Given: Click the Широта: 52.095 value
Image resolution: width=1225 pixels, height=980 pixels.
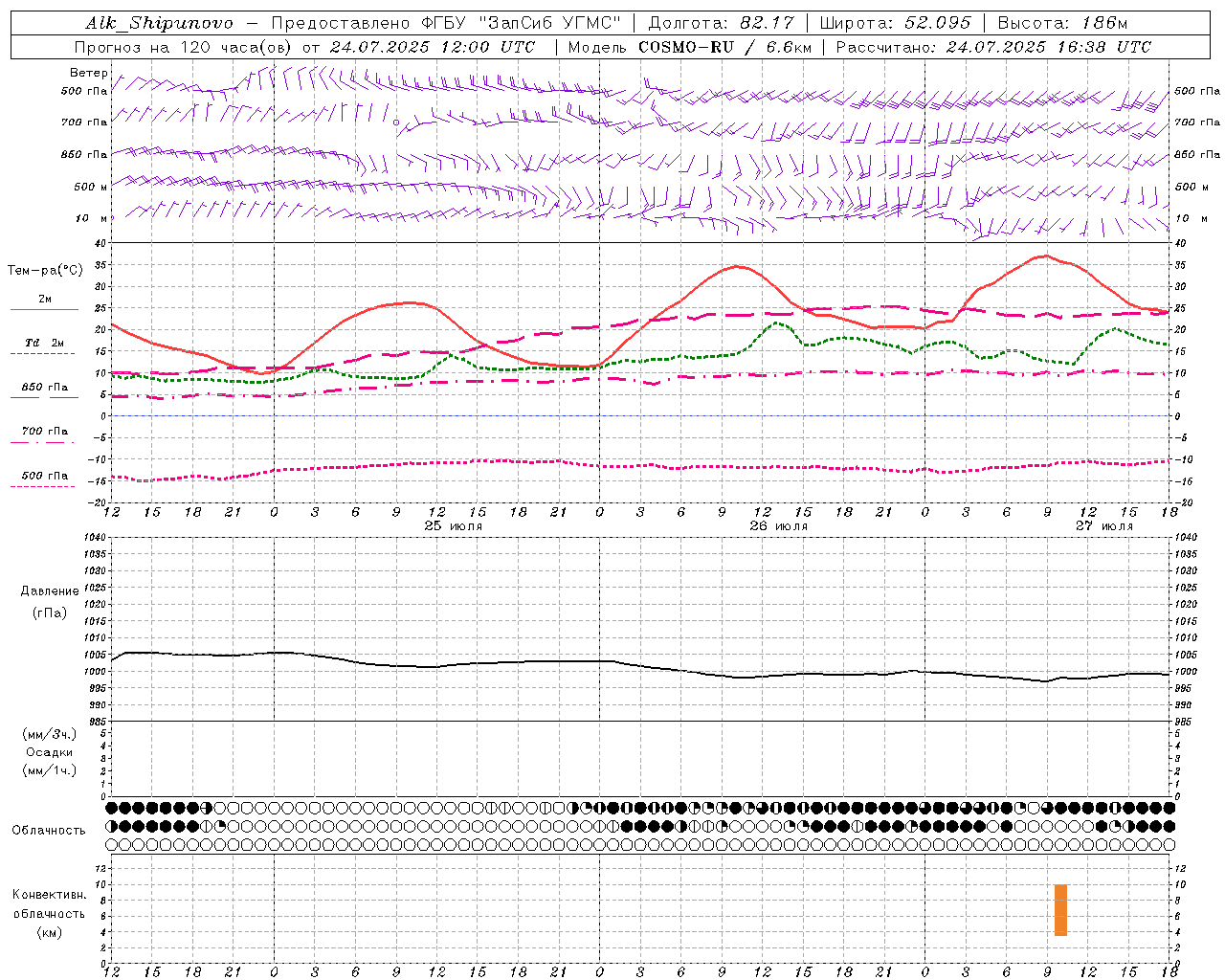Looking at the screenshot, I should click(896, 23).
